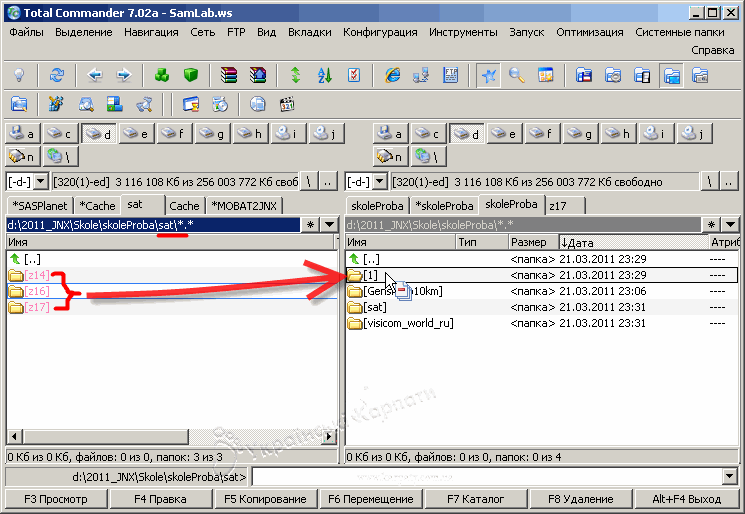
Task: Open the Файлы menu
Action: tap(26, 32)
